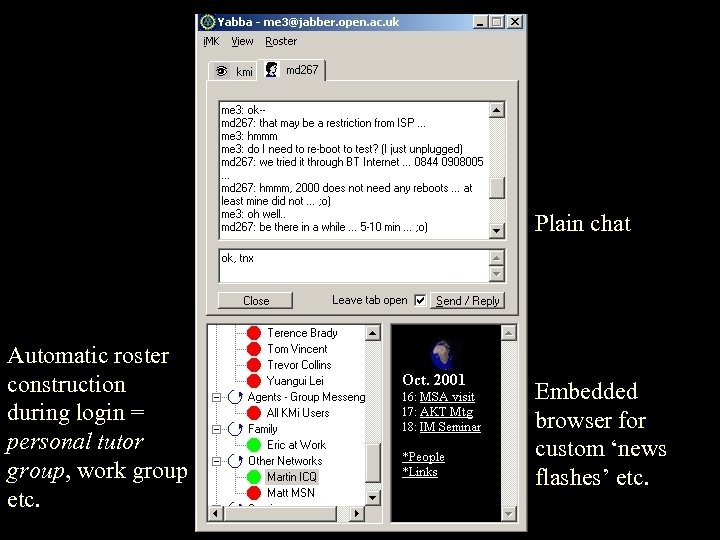Collapse the Family roster group
The width and height of the screenshot is (720, 540).
click(216, 429)
